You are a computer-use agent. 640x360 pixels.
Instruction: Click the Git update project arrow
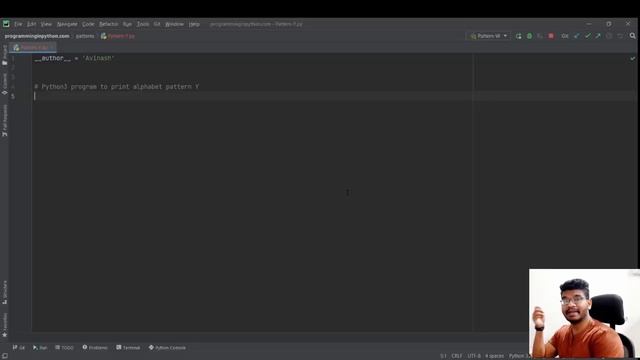tap(577, 36)
